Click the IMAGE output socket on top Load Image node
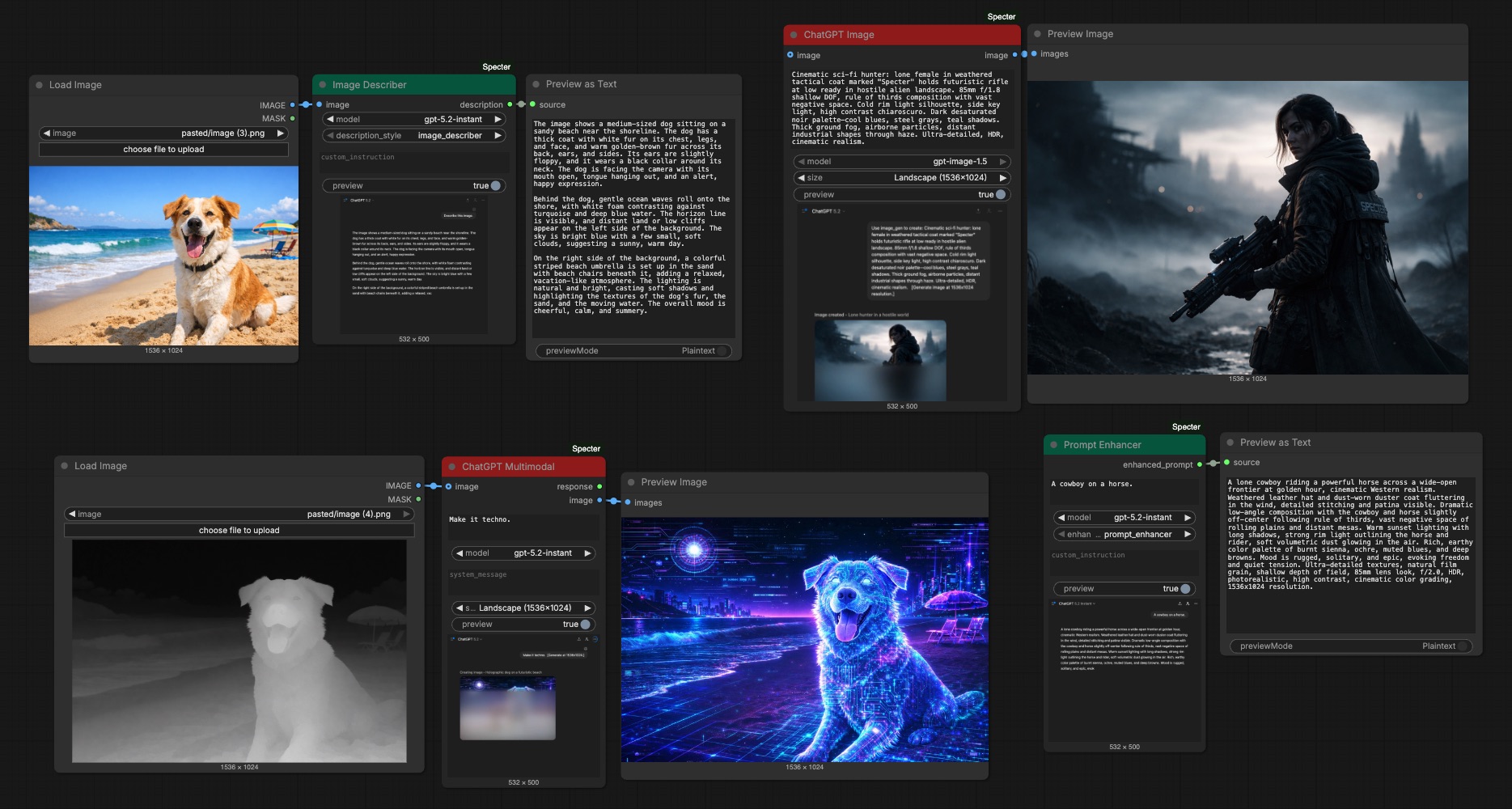The image size is (1512, 809). point(292,105)
